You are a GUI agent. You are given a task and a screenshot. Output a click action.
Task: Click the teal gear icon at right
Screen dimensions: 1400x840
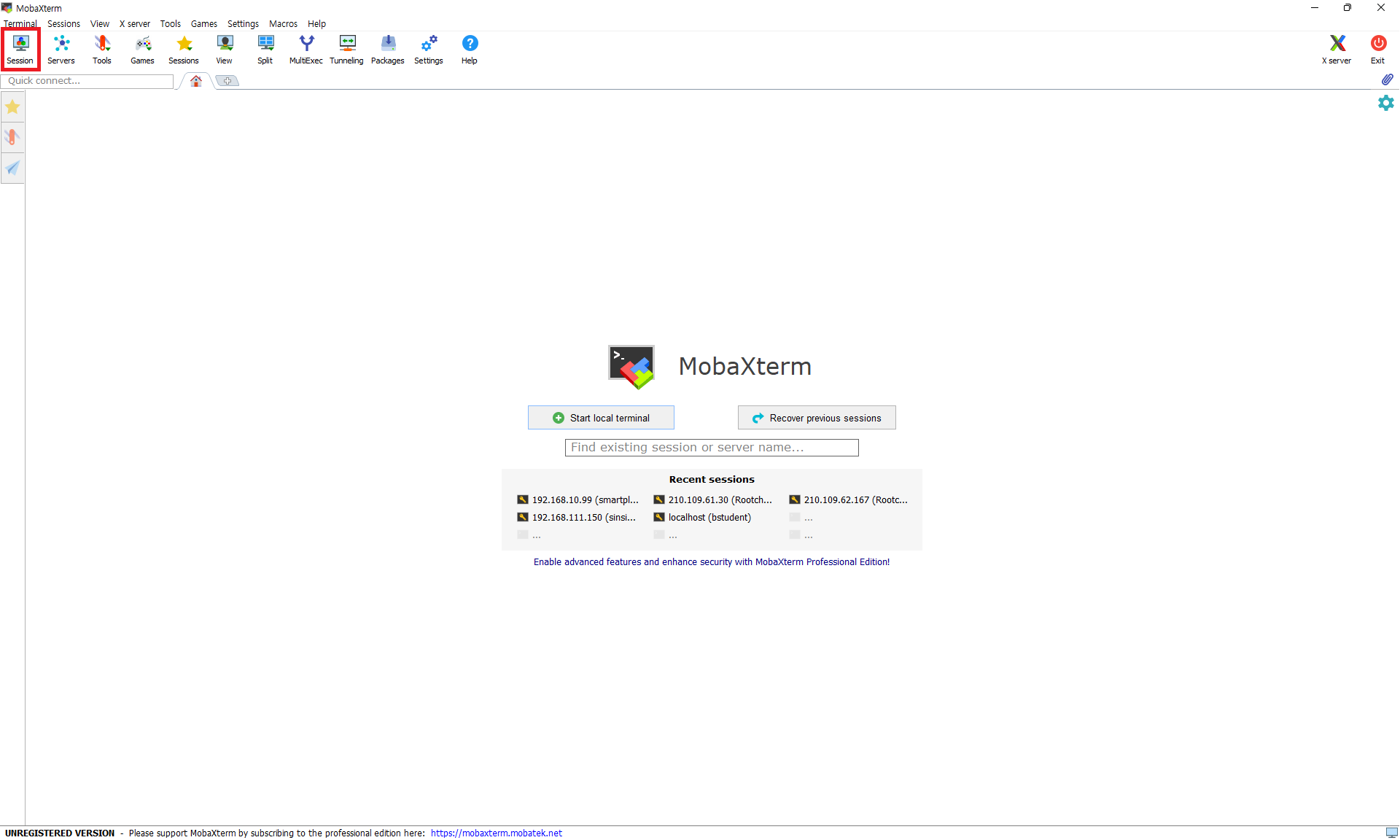[x=1385, y=103]
